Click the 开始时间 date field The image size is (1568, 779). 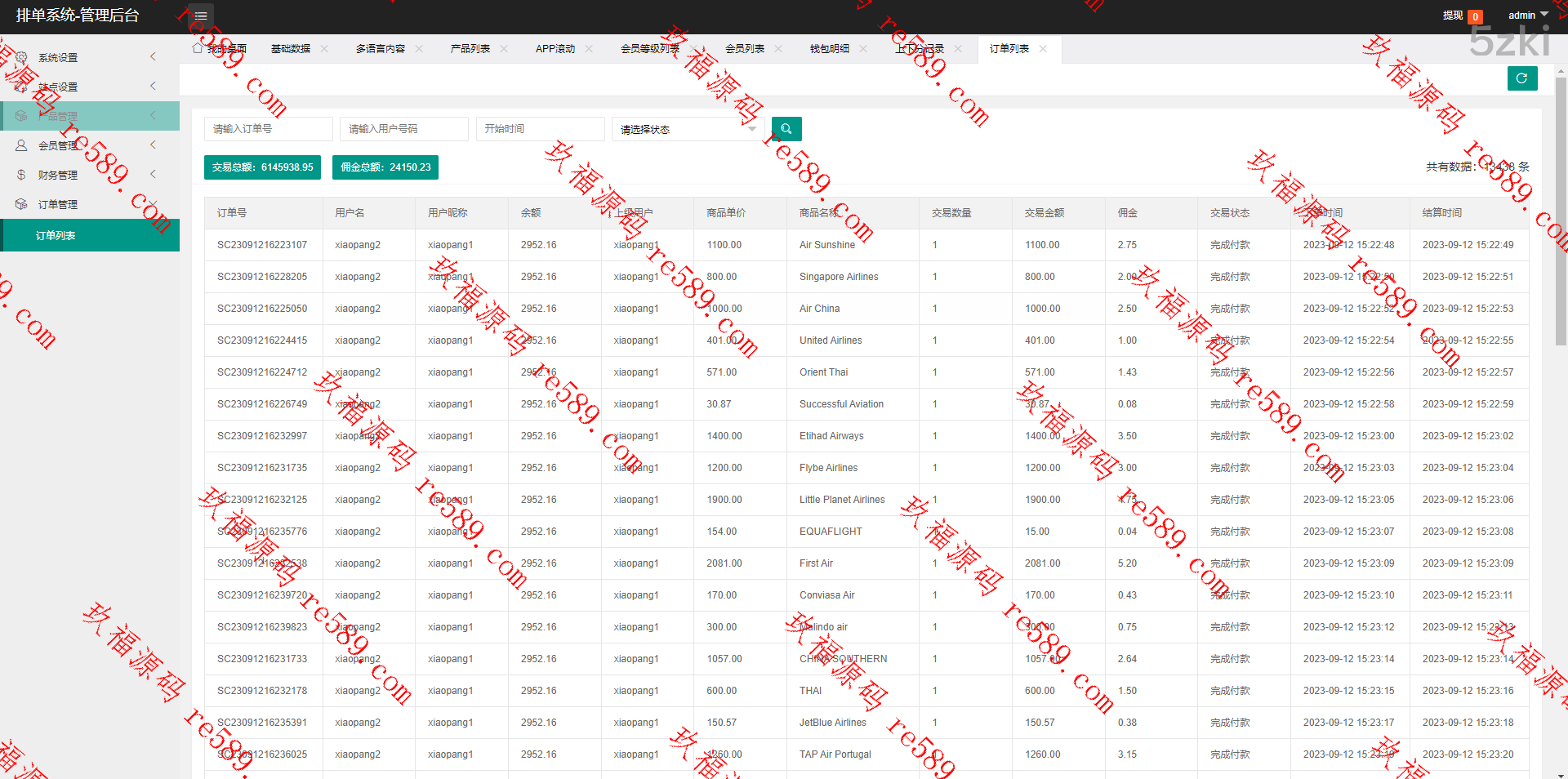pos(540,129)
